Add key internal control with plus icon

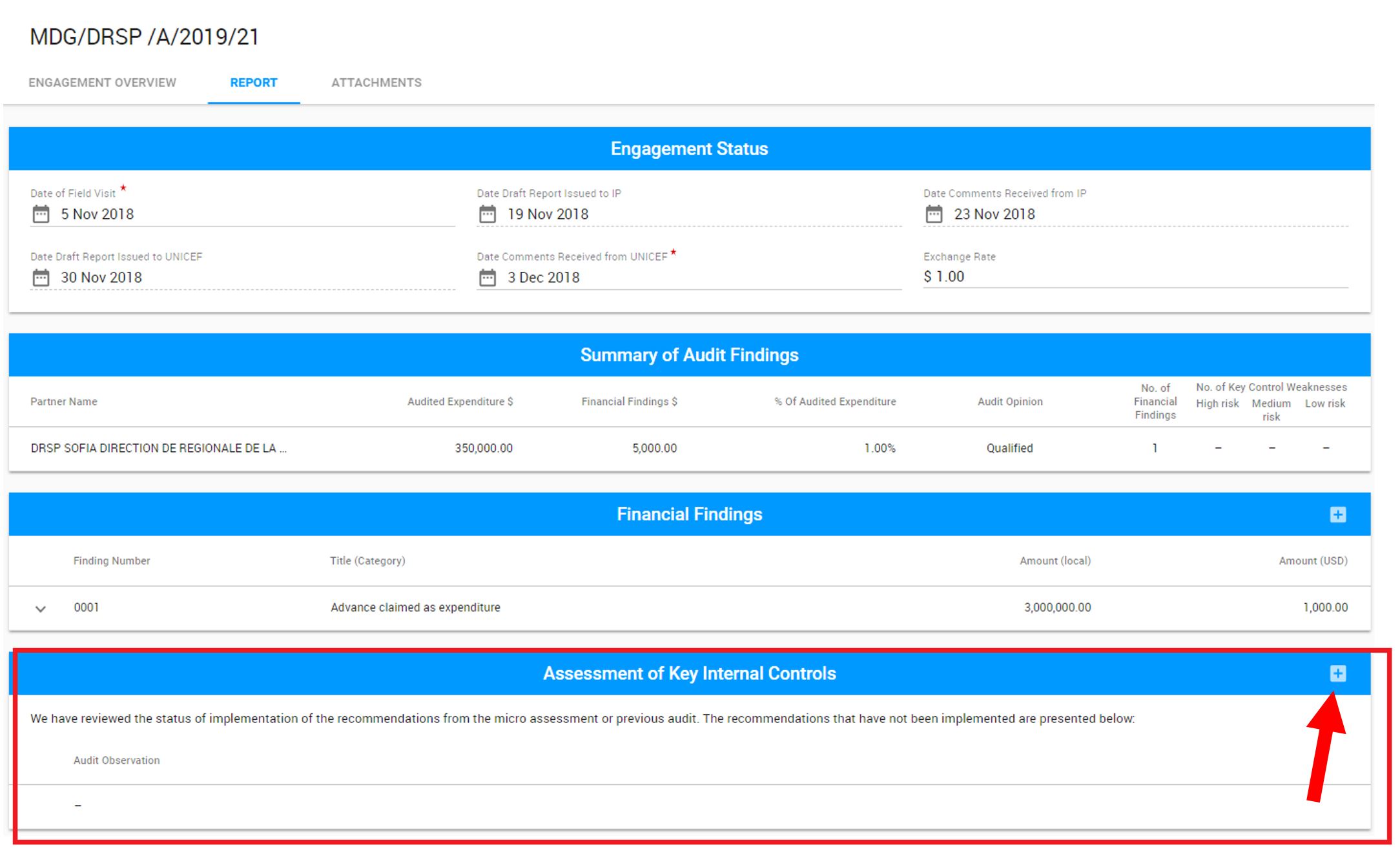(x=1338, y=674)
